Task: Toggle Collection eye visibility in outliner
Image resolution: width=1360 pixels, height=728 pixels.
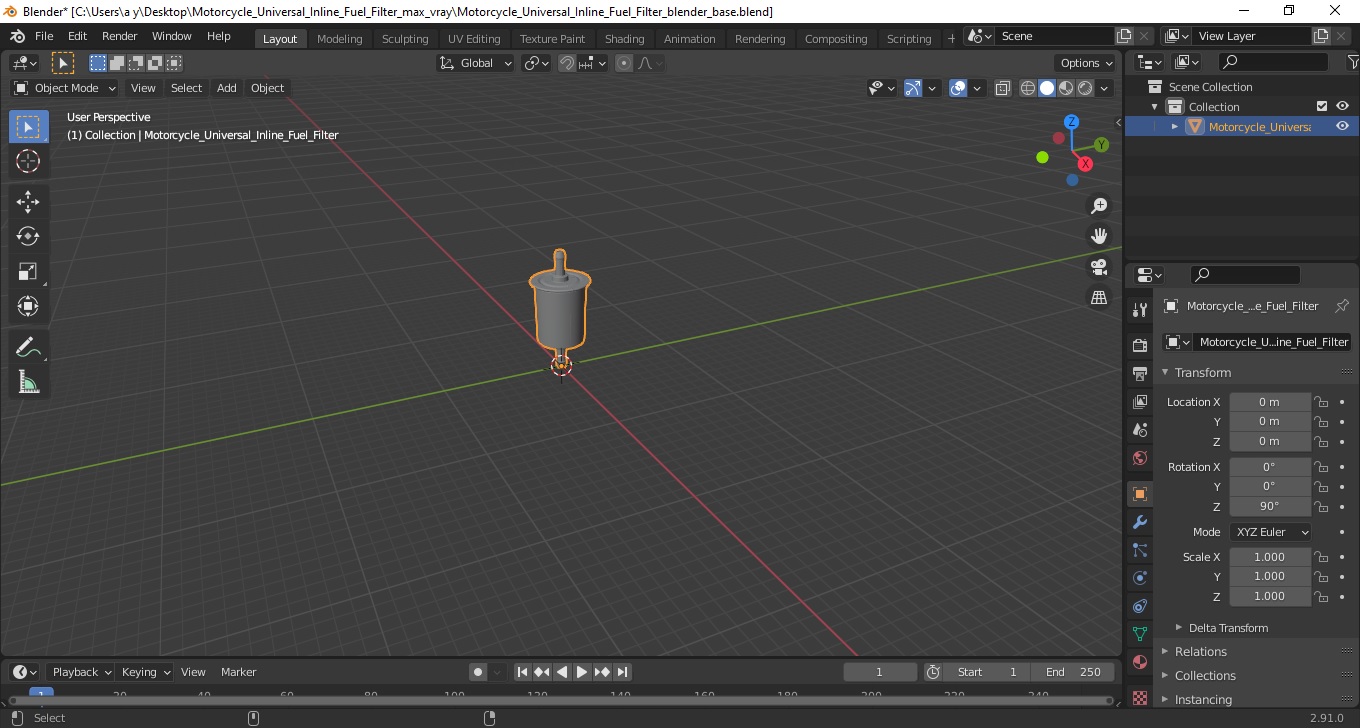Action: point(1342,106)
